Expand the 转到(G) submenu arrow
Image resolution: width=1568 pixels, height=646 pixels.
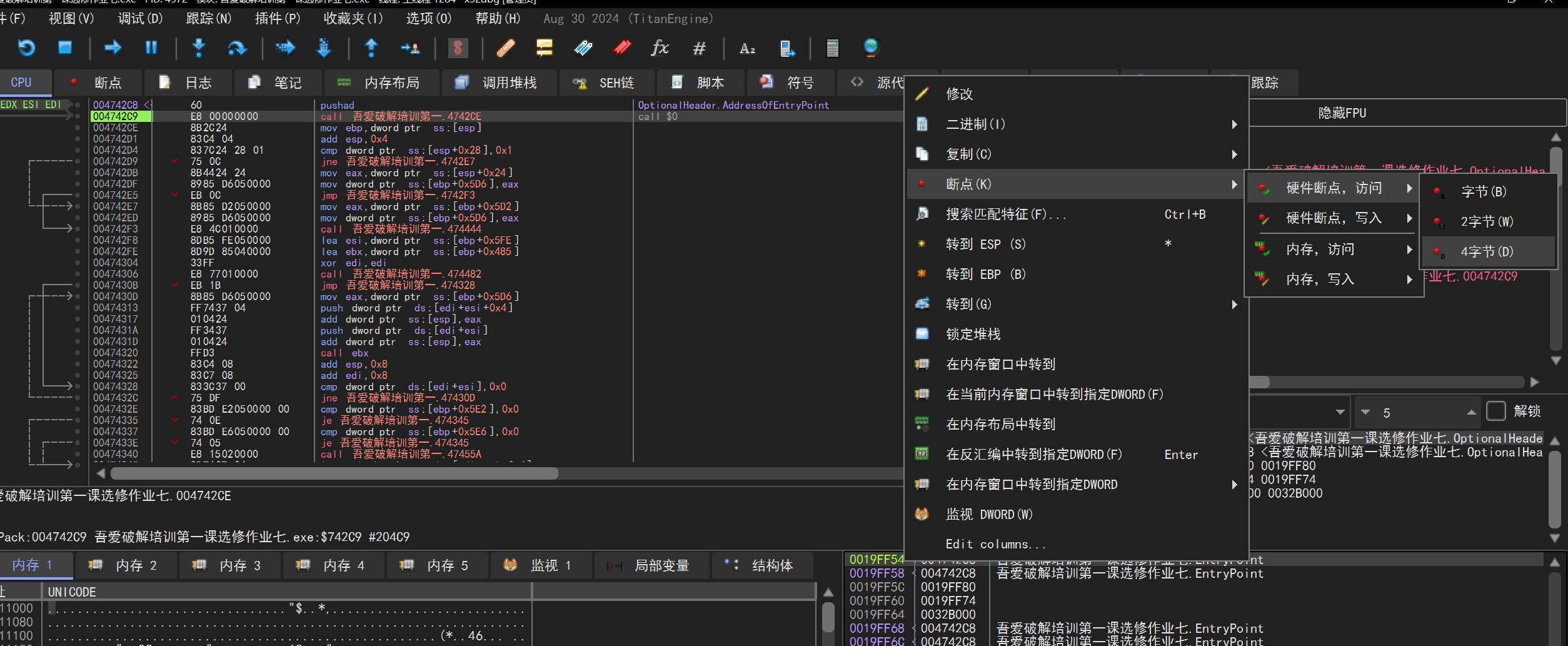click(x=1234, y=305)
